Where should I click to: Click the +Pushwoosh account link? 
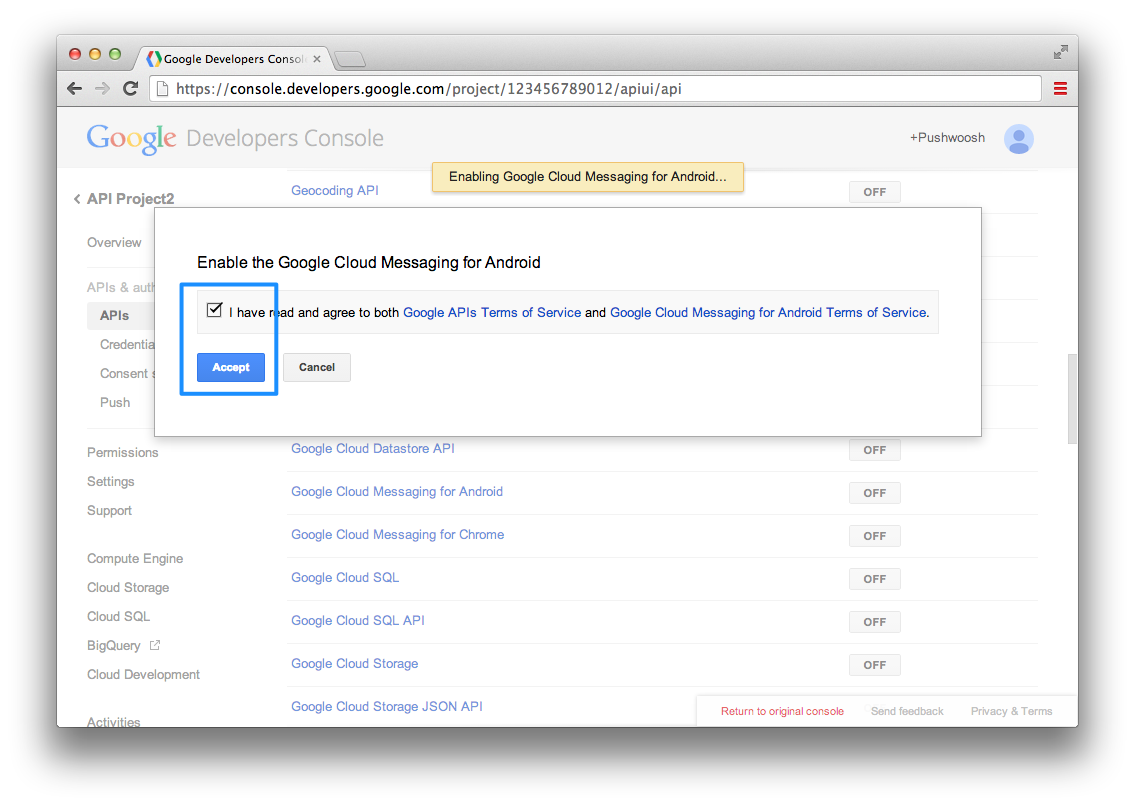pyautogui.click(x=948, y=138)
